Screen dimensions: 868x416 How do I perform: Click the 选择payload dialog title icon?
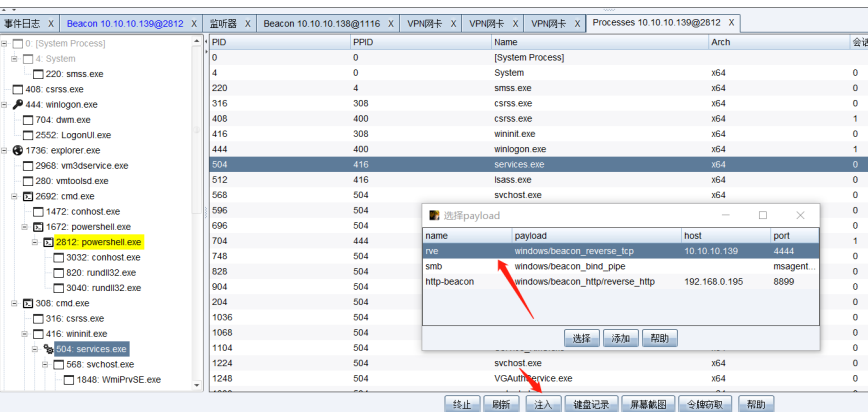coord(434,215)
